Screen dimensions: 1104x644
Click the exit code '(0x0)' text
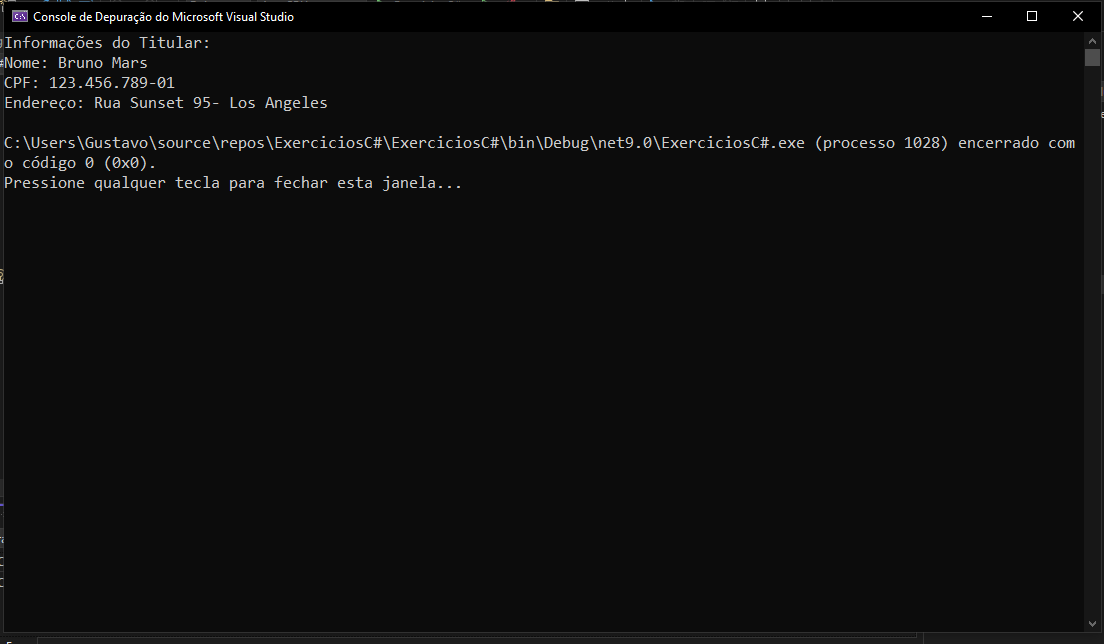(x=130, y=163)
